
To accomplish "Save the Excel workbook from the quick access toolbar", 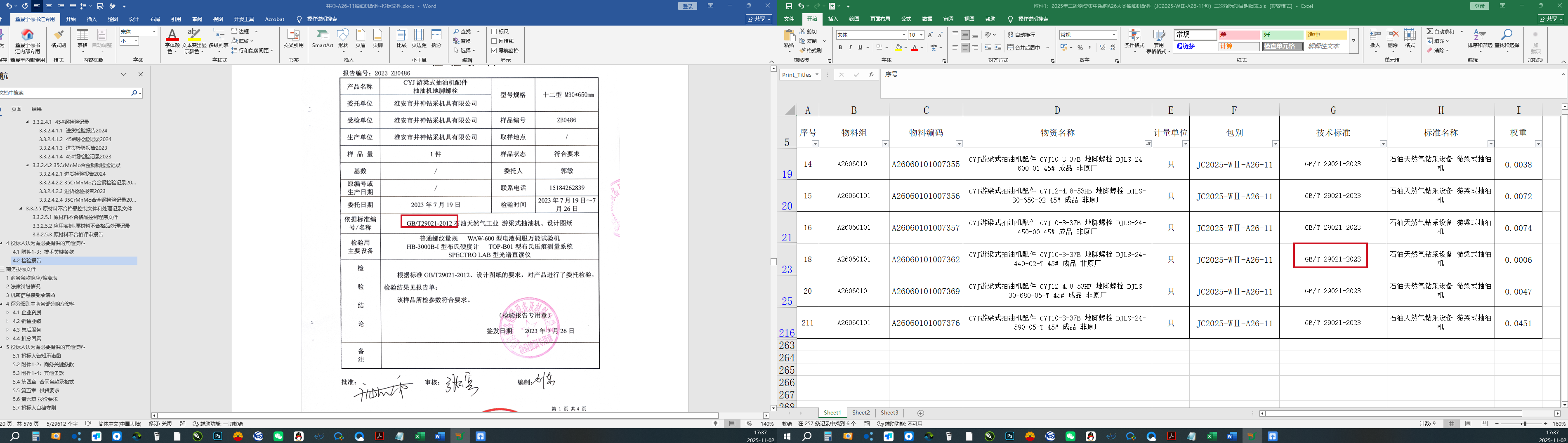I will [789, 6].
